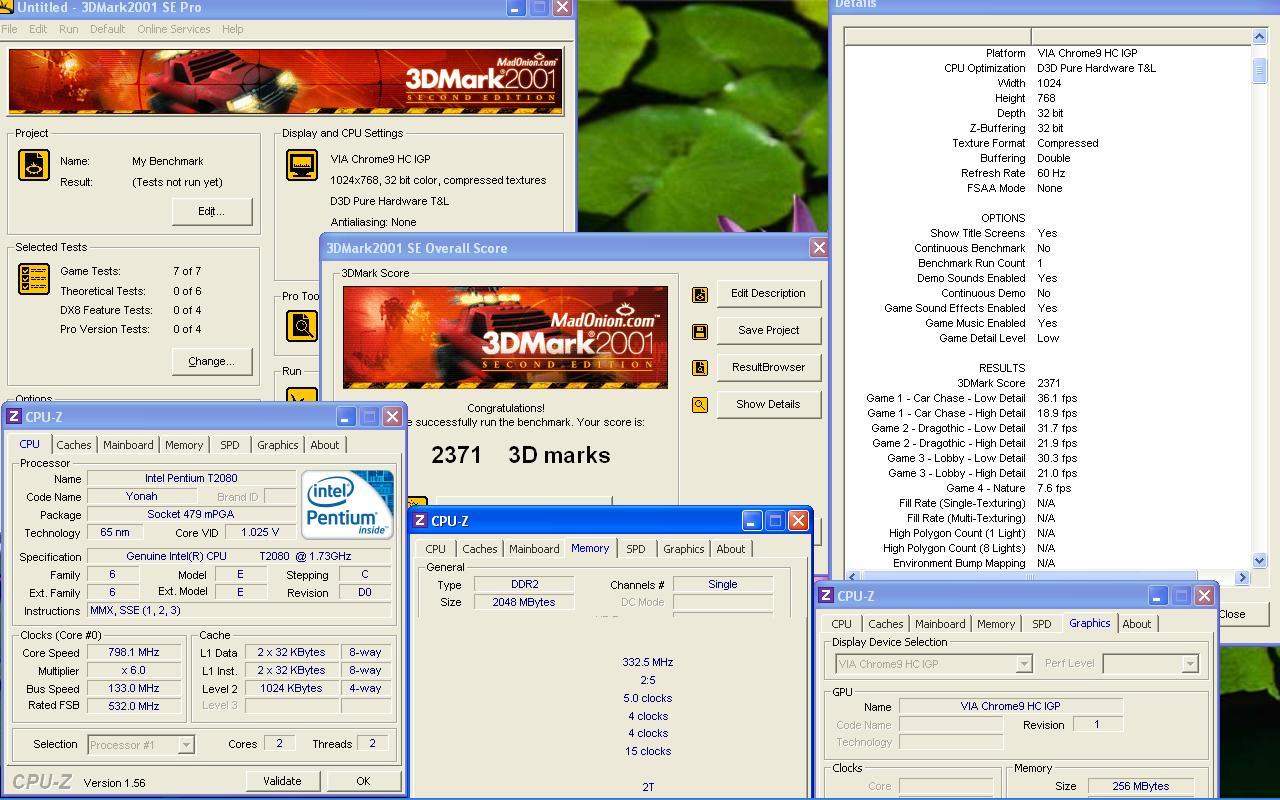Click the Project document icon in 3DMark

coord(34,165)
